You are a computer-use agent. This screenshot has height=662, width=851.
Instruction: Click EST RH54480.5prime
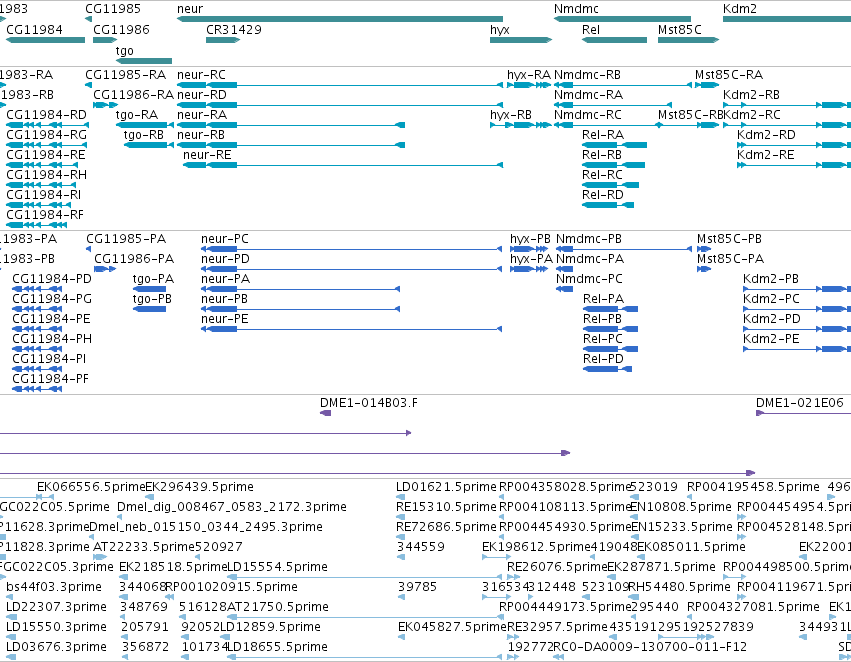click(x=631, y=597)
